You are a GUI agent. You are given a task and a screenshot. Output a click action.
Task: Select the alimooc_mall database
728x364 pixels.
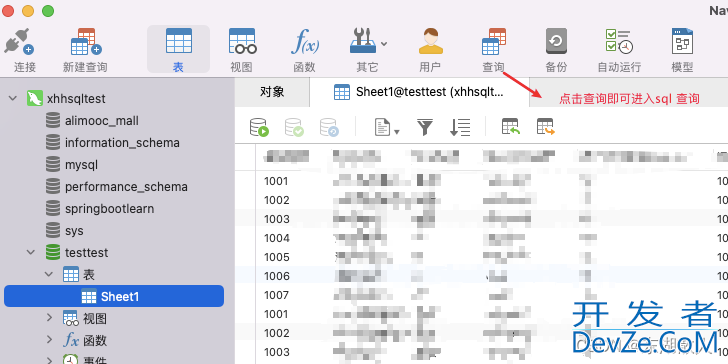pos(102,121)
